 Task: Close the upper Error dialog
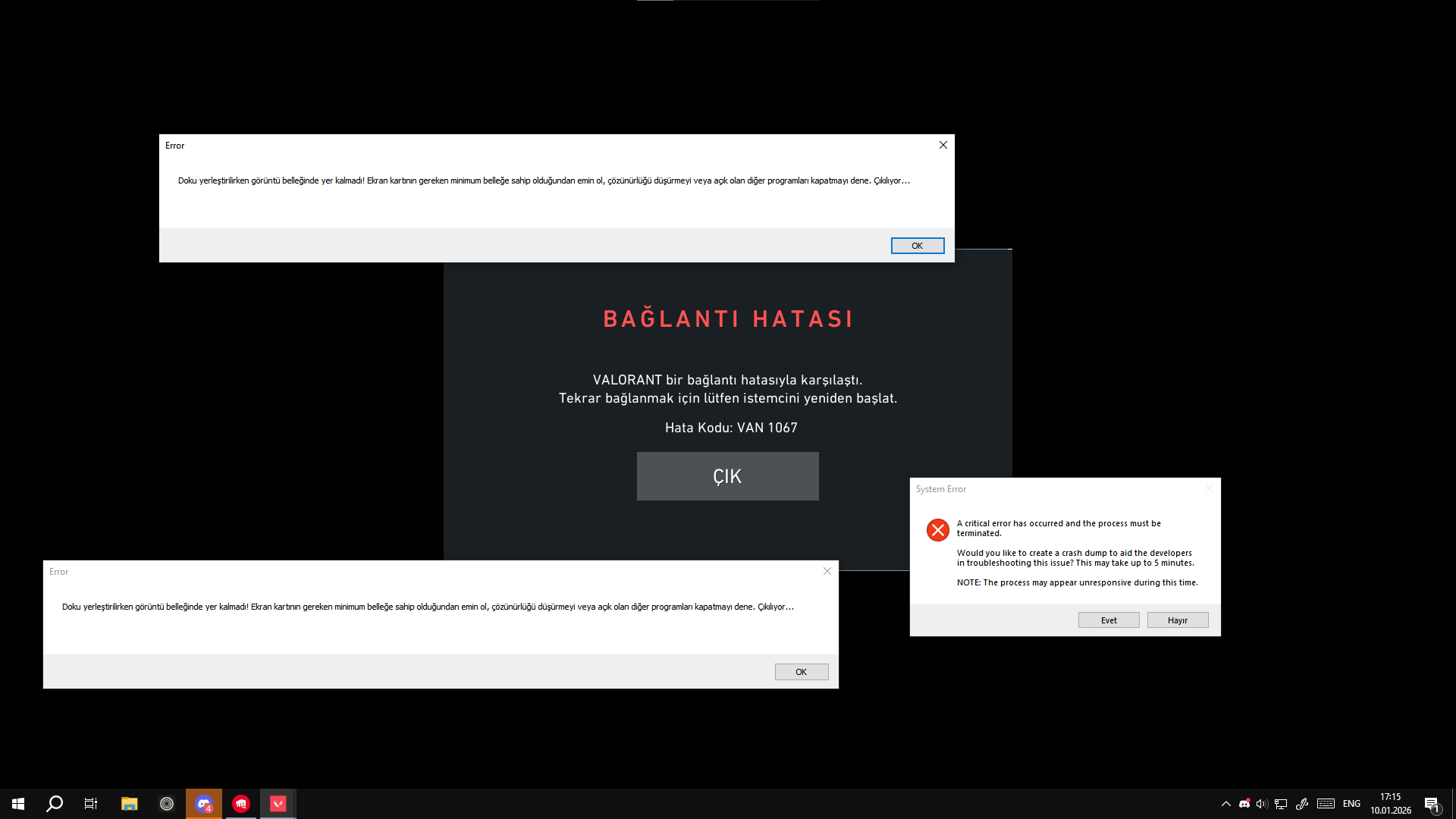(943, 145)
